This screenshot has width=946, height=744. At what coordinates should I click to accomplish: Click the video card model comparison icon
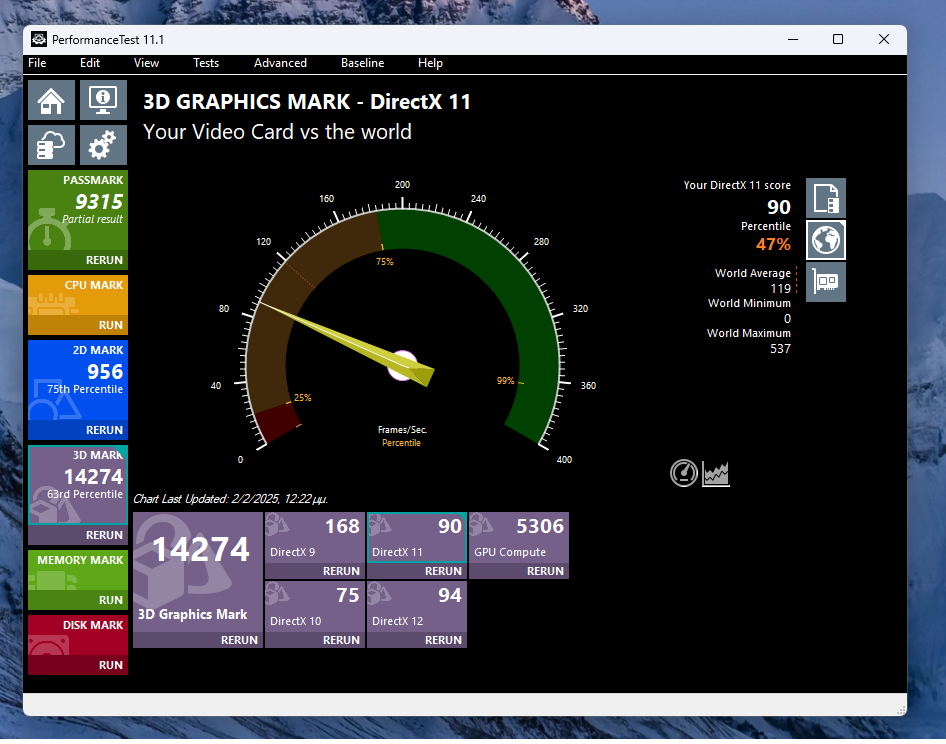tap(826, 282)
